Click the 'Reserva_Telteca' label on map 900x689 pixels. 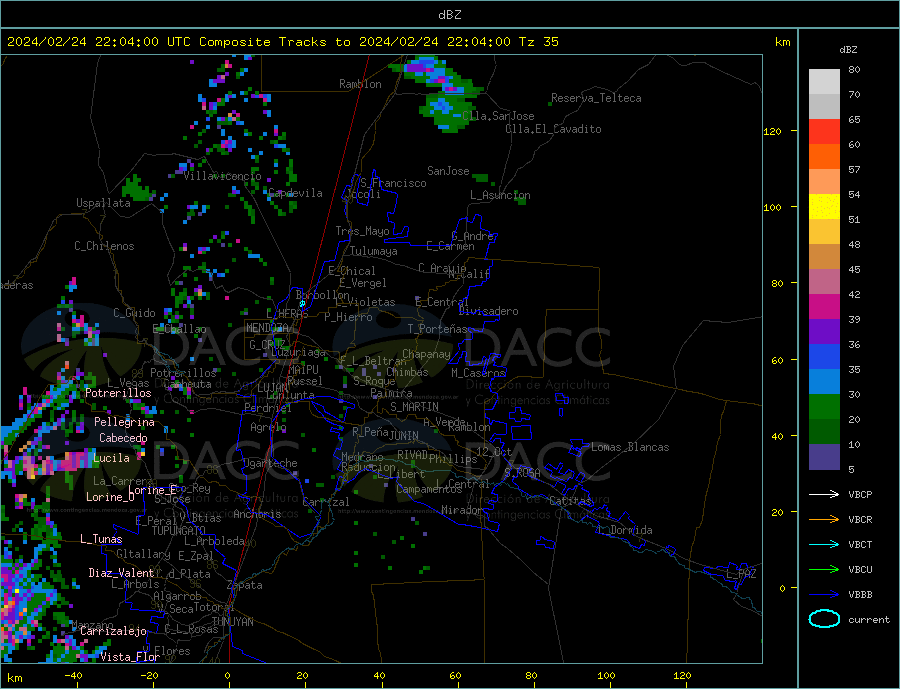(596, 98)
